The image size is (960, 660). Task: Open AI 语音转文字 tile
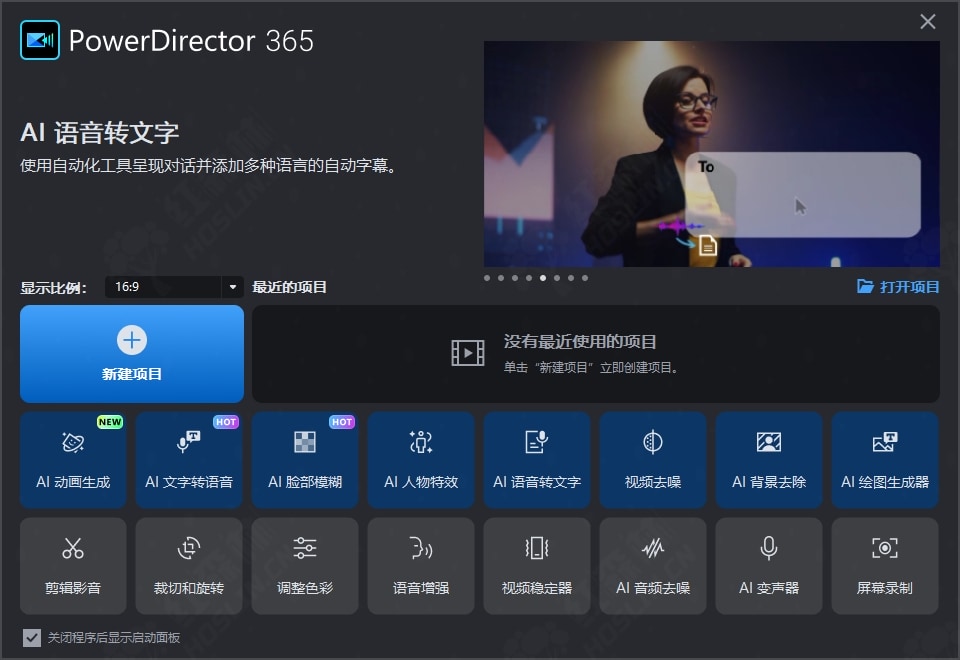(537, 460)
